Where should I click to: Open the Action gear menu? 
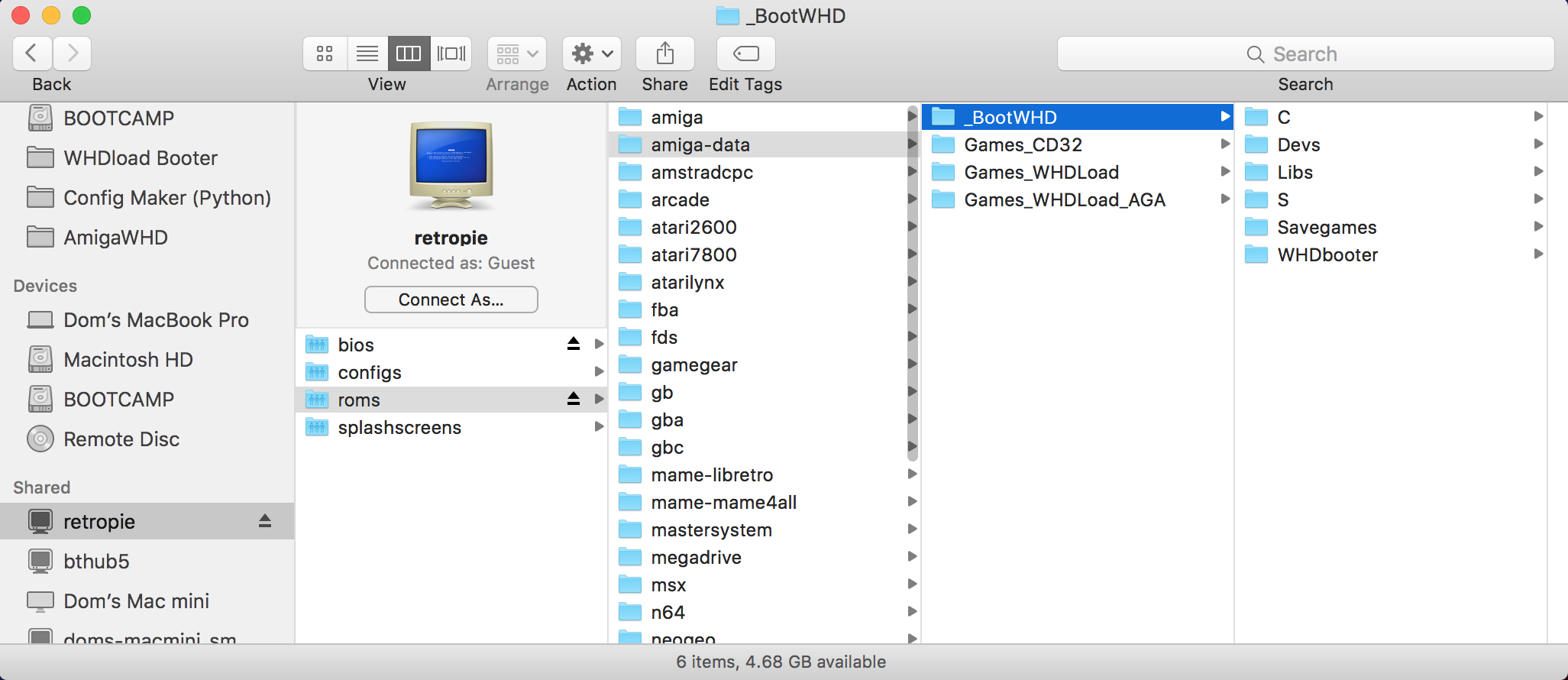click(592, 53)
